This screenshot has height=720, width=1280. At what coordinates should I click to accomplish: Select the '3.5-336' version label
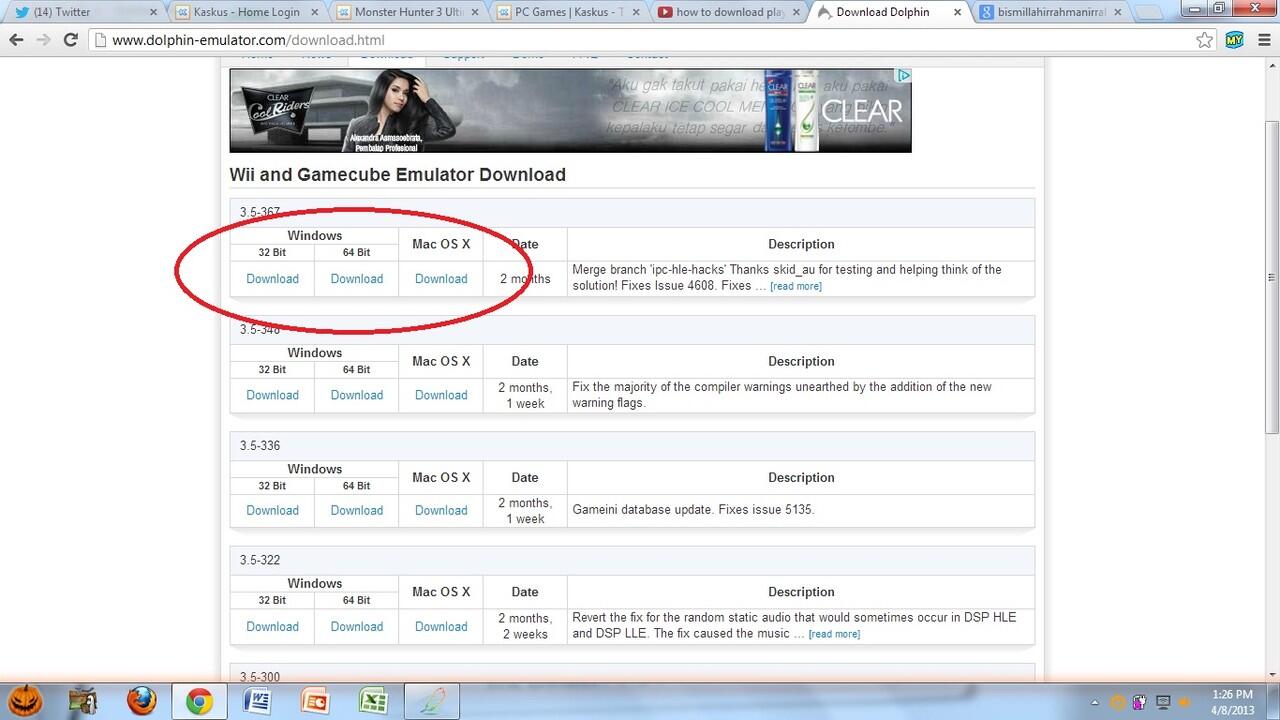[260, 445]
